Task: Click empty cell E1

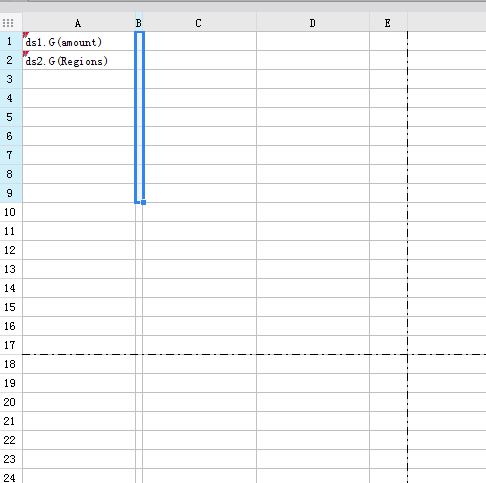Action: [388, 41]
